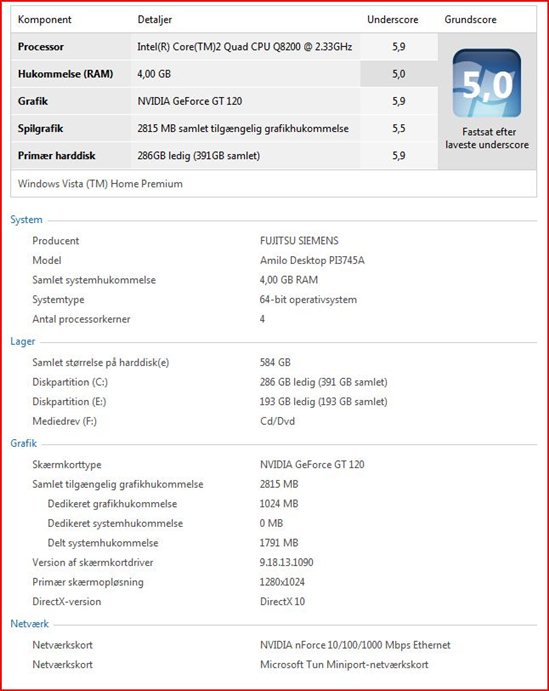This screenshot has width=549, height=691.
Task: Click the Komponent column header
Action: (x=45, y=19)
